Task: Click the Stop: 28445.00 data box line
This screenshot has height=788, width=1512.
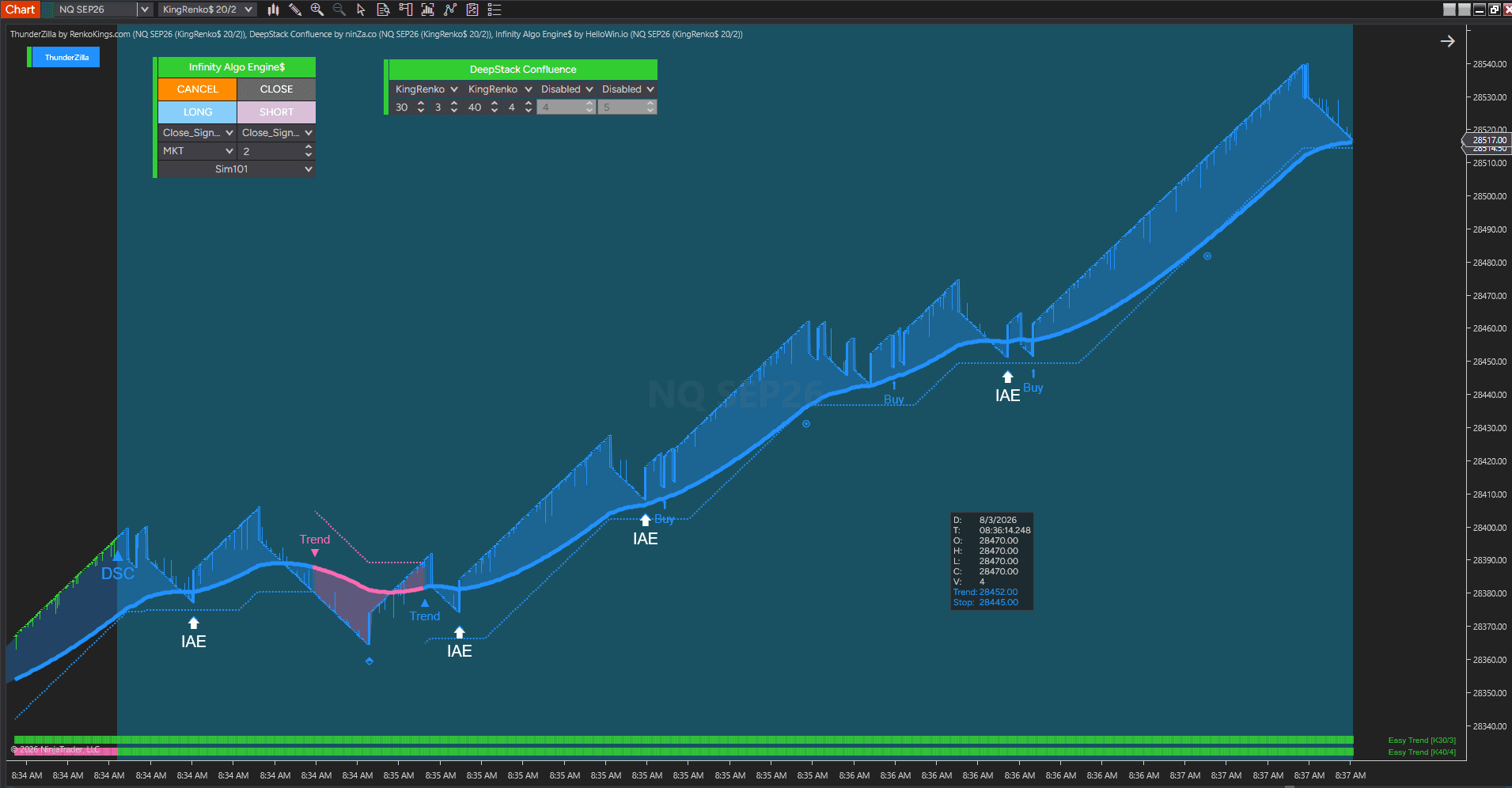Action: pyautogui.click(x=986, y=602)
